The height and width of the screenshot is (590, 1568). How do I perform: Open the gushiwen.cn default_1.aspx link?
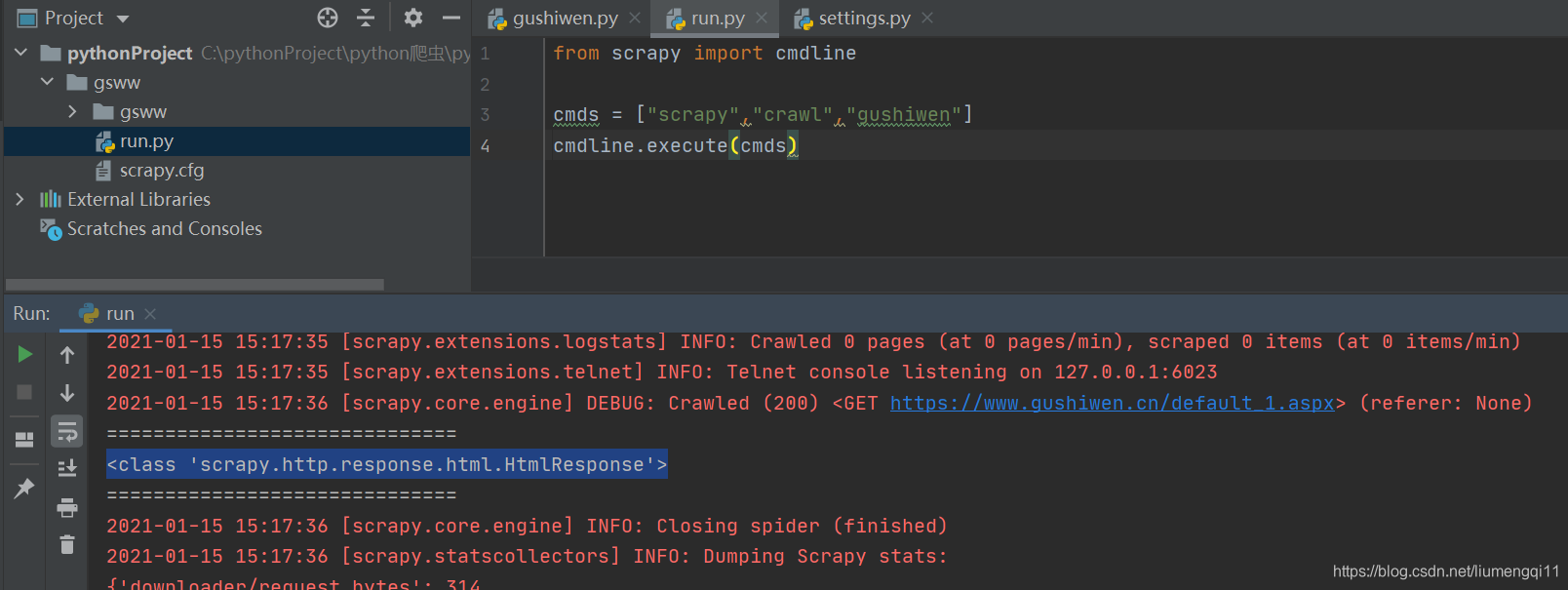coord(1113,403)
